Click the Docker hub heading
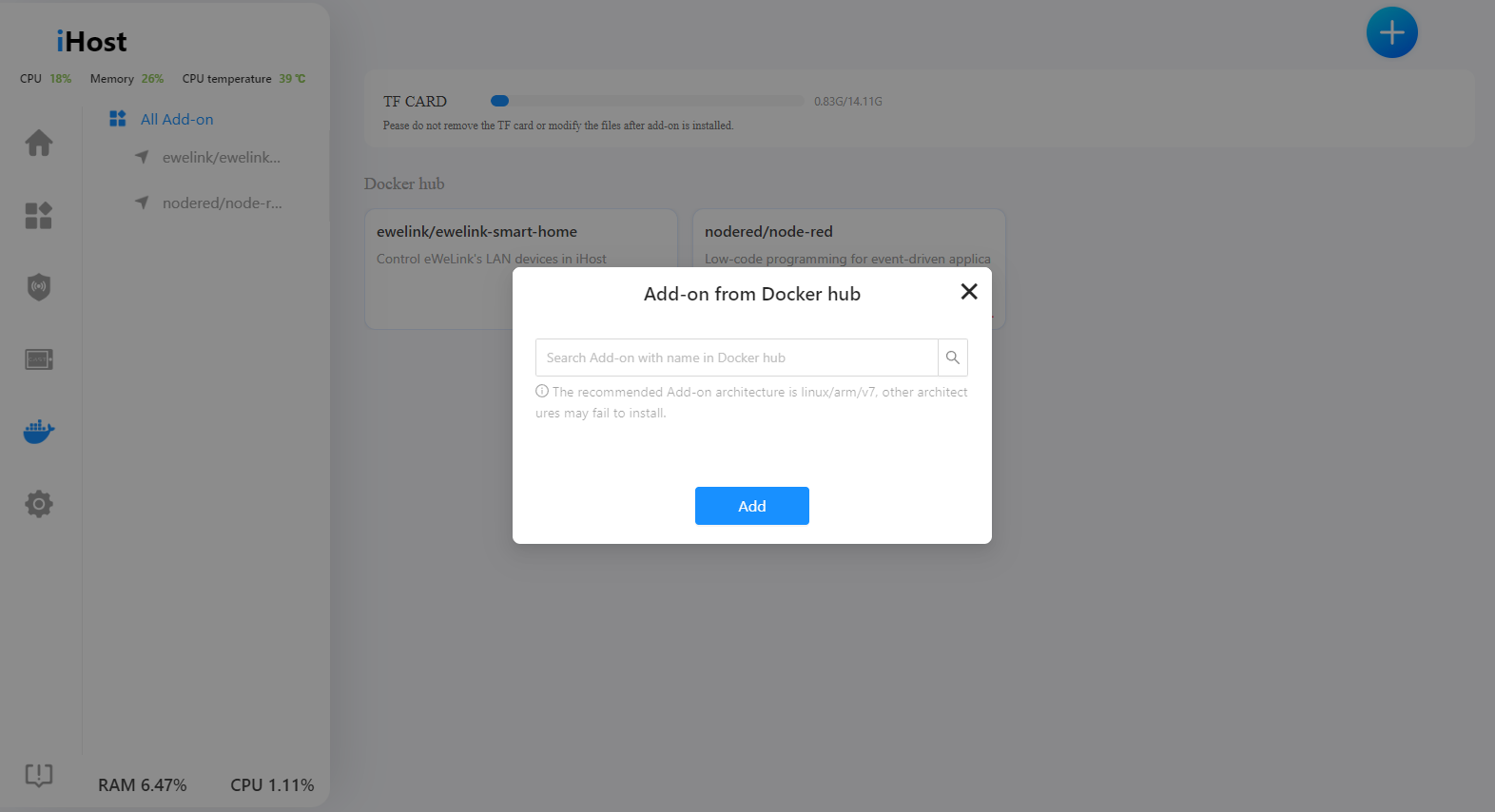The image size is (1495, 812). point(404,184)
